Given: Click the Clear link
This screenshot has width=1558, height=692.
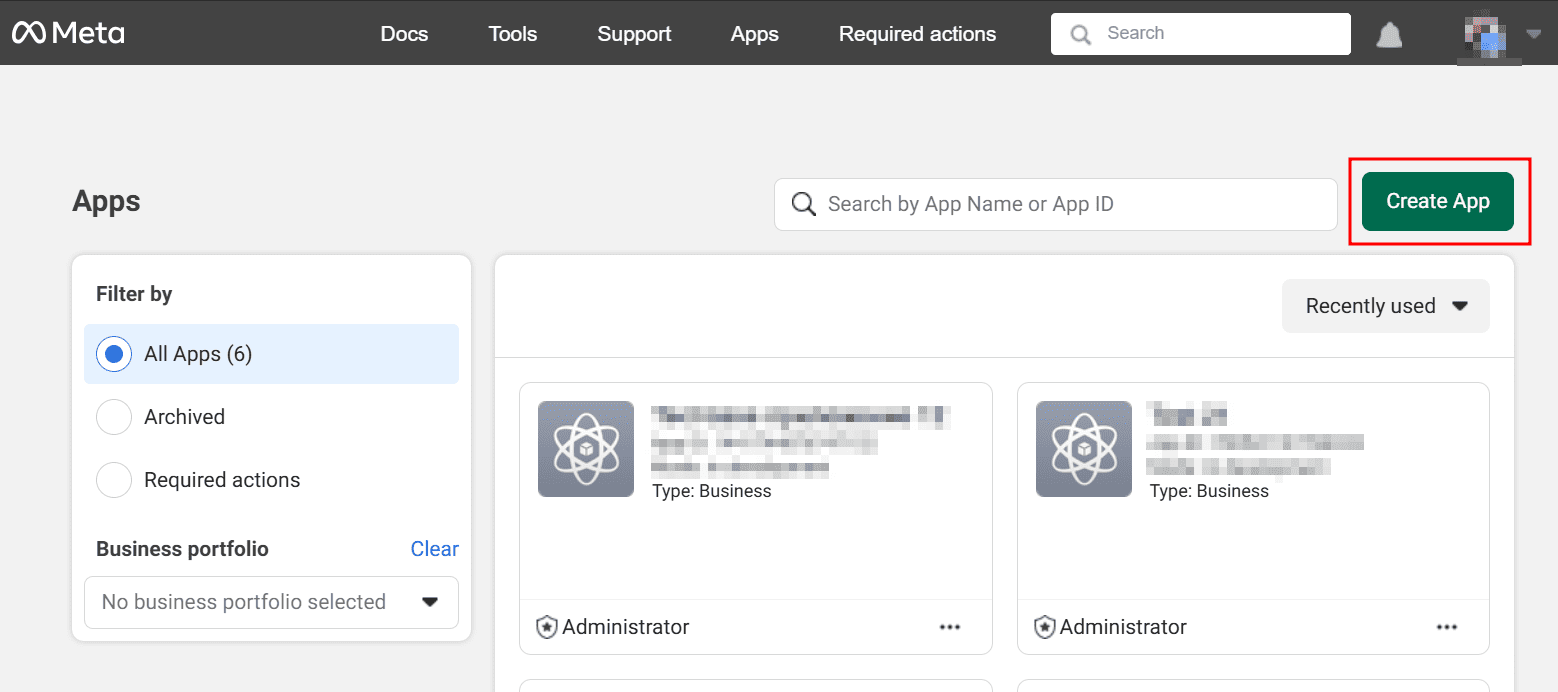Looking at the screenshot, I should click(x=435, y=549).
